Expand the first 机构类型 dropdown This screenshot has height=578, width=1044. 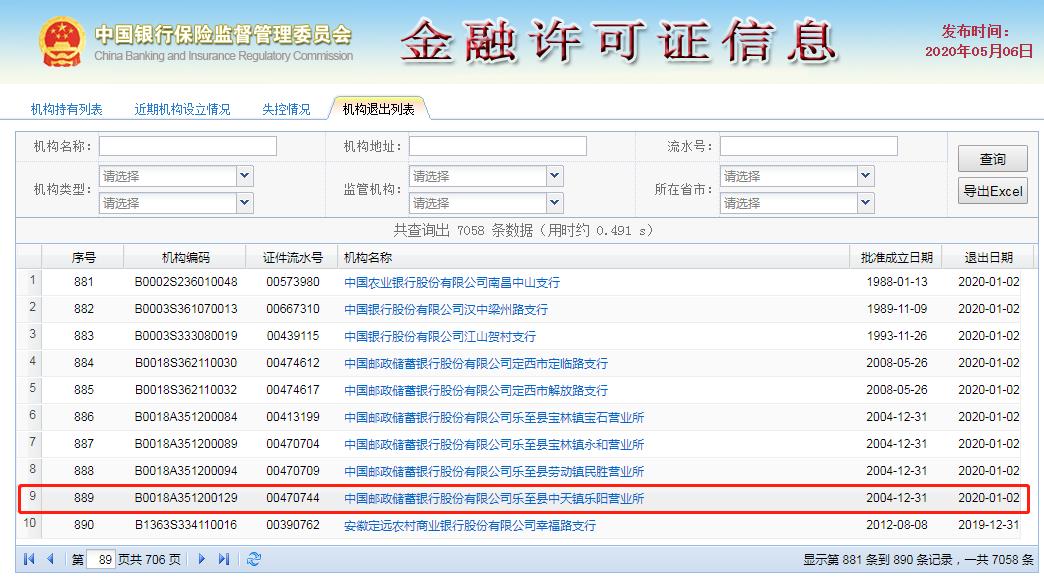[245, 176]
